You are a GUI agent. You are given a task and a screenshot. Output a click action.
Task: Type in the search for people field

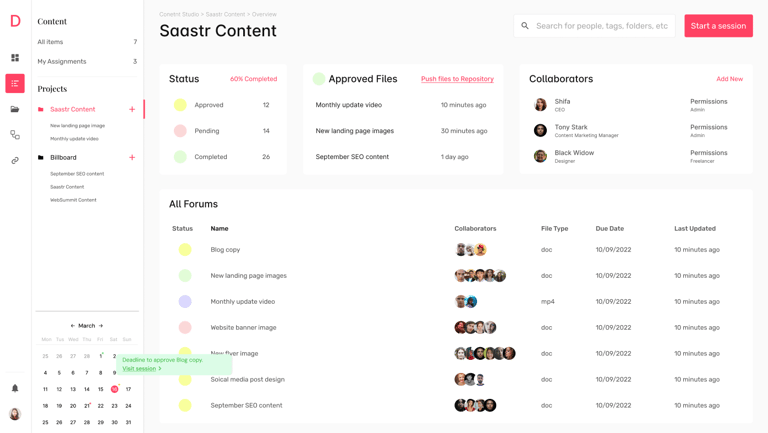(602, 26)
